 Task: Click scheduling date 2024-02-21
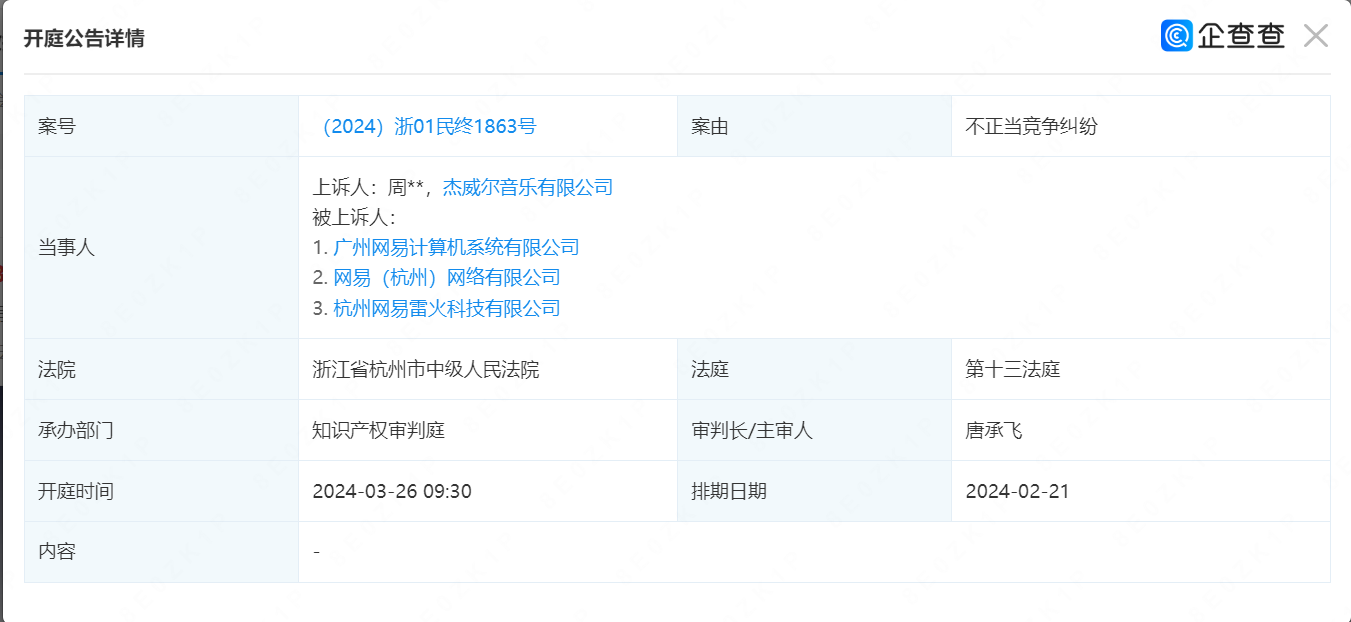(x=1016, y=492)
